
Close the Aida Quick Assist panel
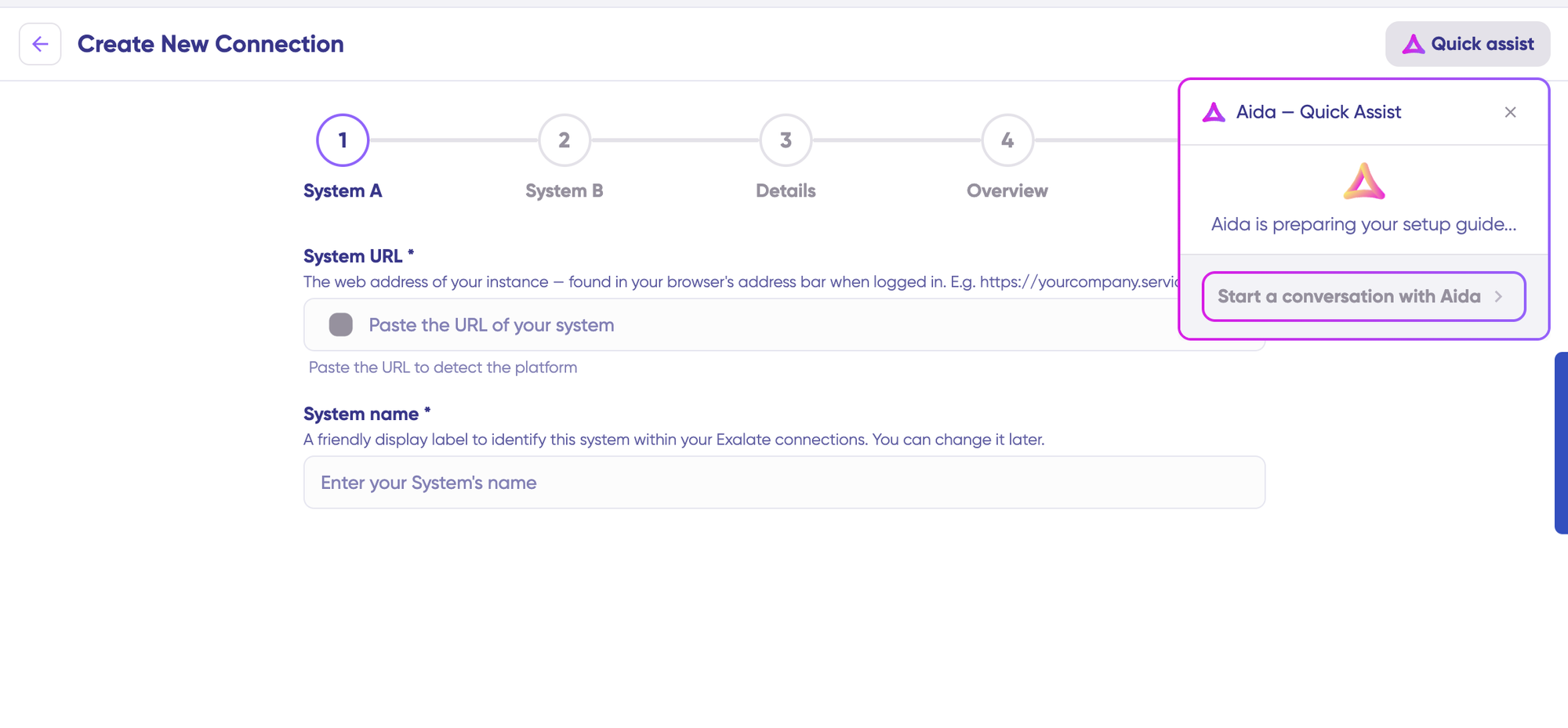[1510, 112]
